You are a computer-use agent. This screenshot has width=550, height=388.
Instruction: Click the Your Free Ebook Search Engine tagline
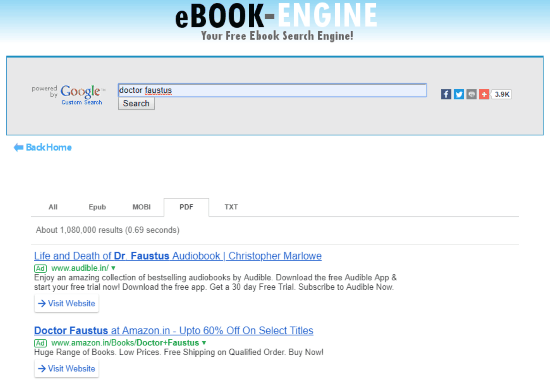click(x=277, y=36)
